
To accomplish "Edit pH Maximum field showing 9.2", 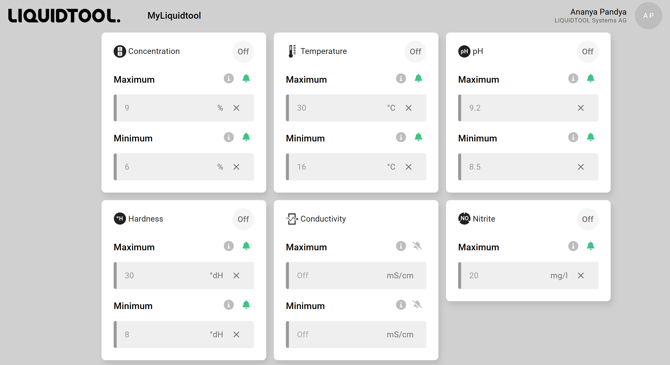I will 528,108.
